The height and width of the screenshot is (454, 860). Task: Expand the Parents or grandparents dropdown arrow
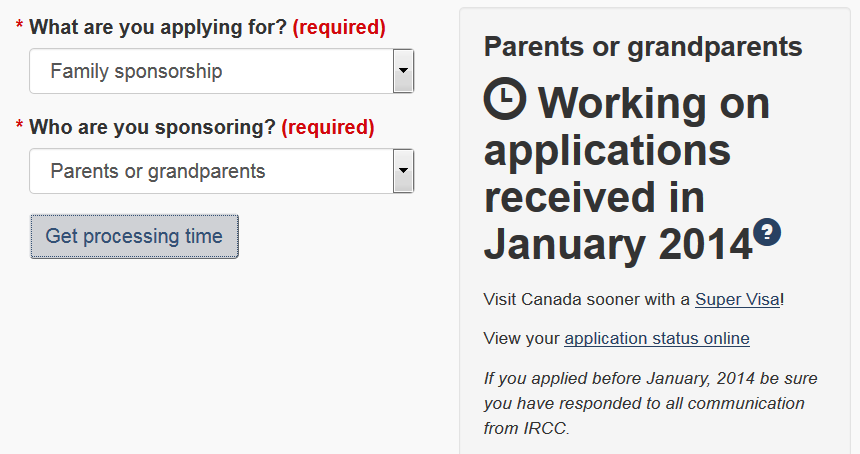click(x=403, y=171)
